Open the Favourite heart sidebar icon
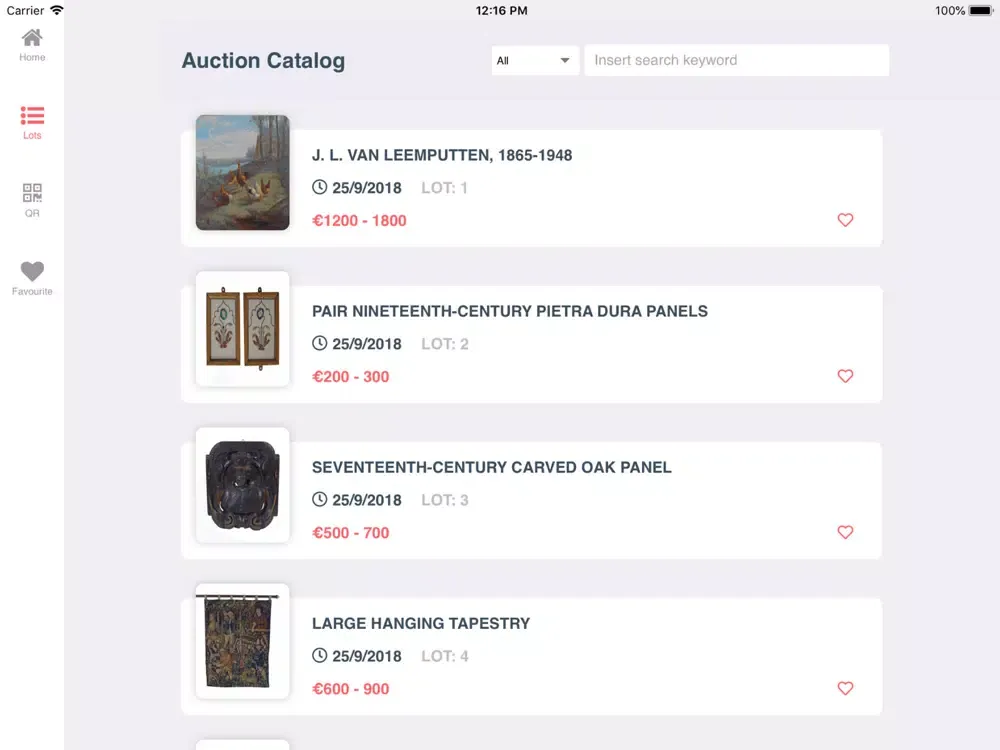The width and height of the screenshot is (1000, 750). (x=32, y=271)
